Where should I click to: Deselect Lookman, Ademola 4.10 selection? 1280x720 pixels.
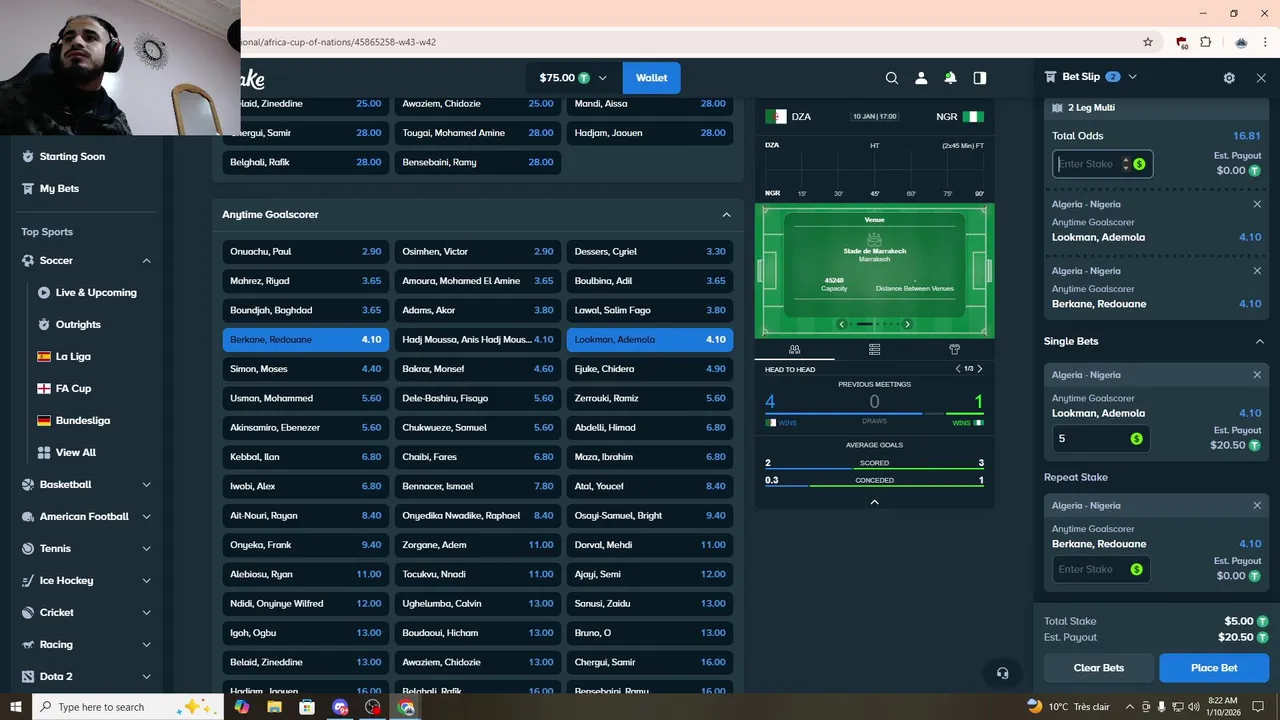[650, 340]
